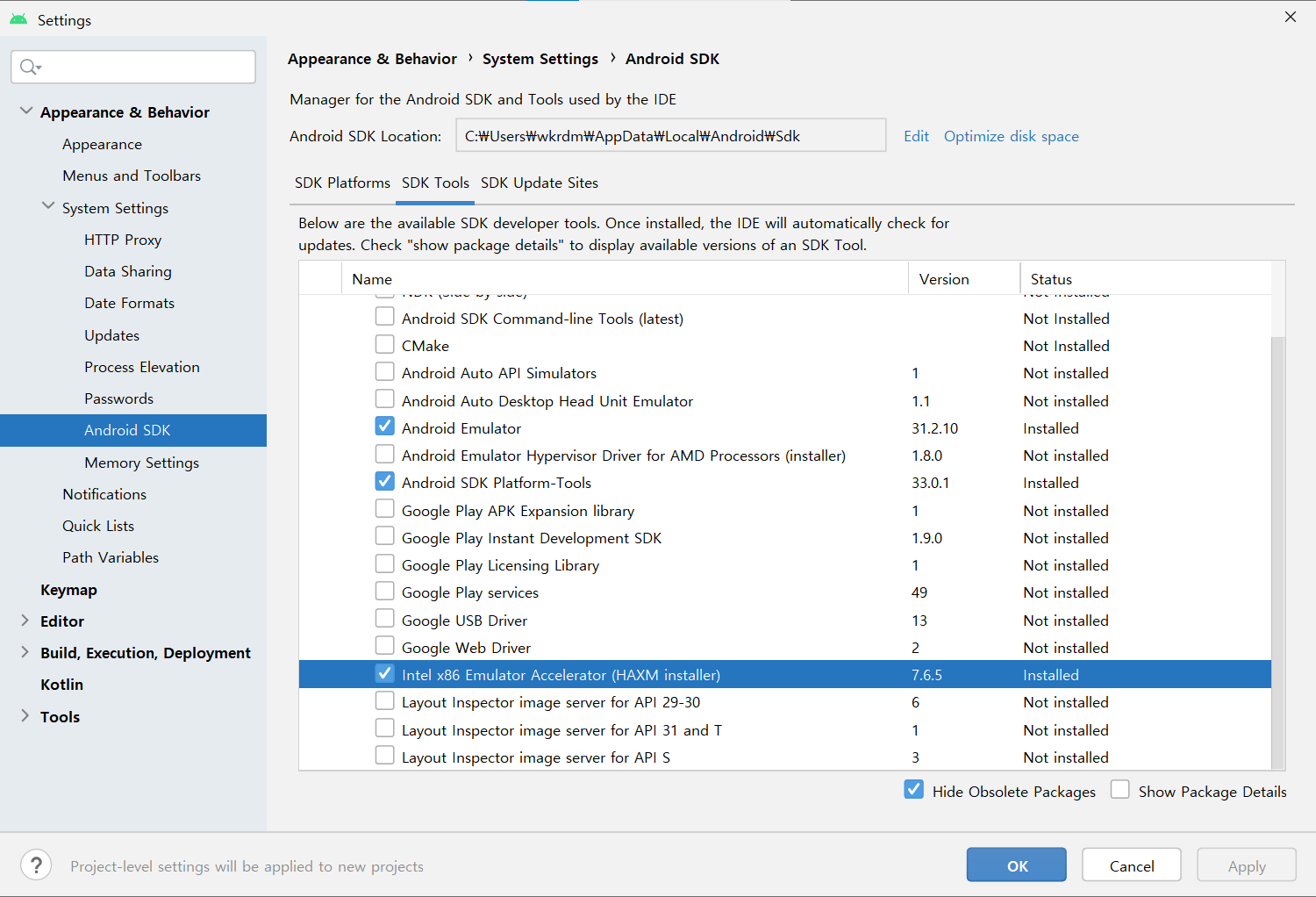Image resolution: width=1316 pixels, height=897 pixels.
Task: Expand Build, Execution, Deployment group
Action: click(25, 652)
